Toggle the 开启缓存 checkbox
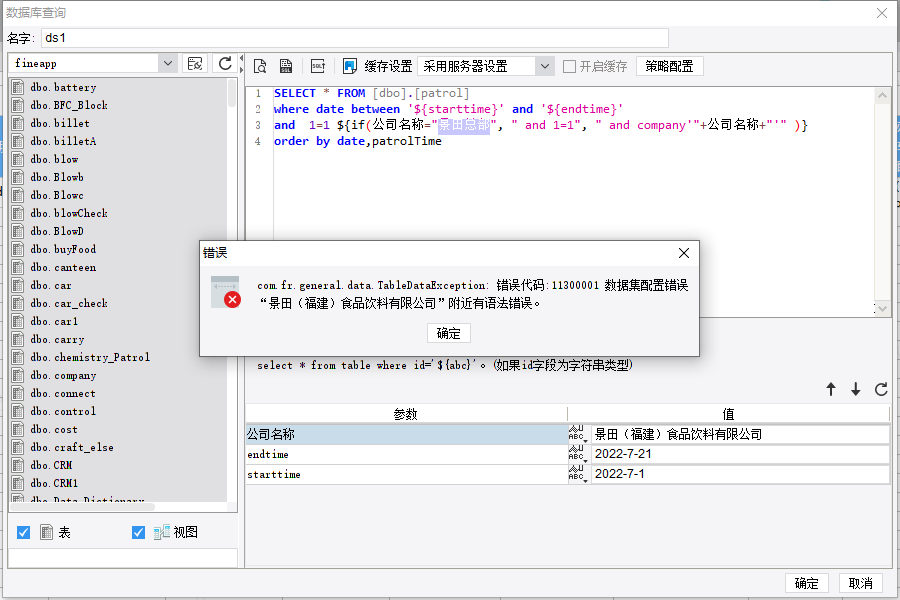This screenshot has height=600, width=900. click(x=570, y=66)
